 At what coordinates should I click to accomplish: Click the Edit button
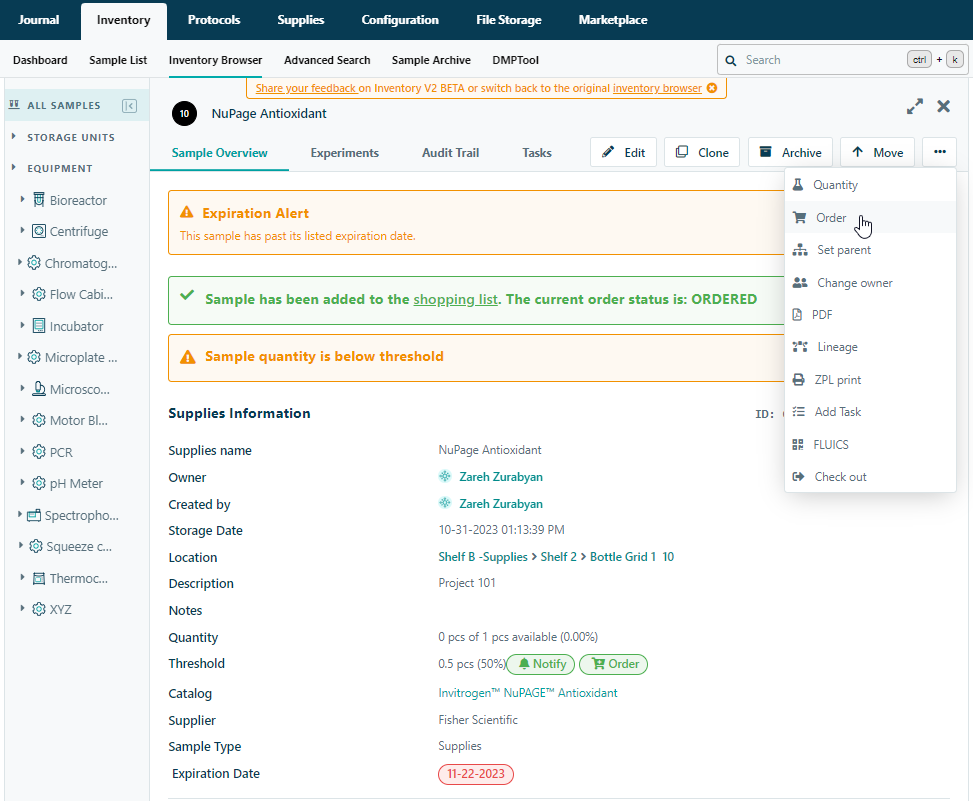pyautogui.click(x=624, y=152)
